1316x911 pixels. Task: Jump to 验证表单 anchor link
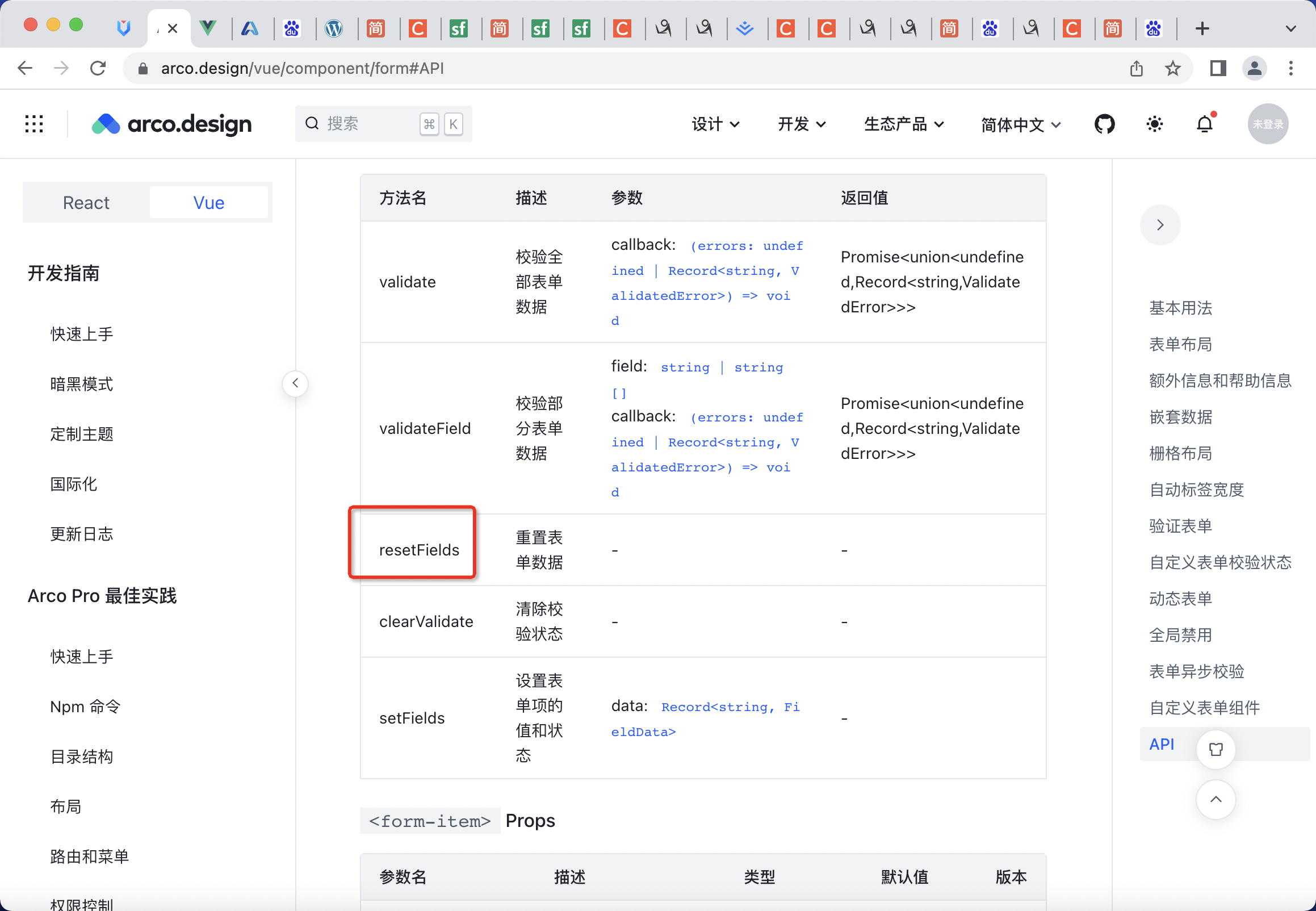1180,526
